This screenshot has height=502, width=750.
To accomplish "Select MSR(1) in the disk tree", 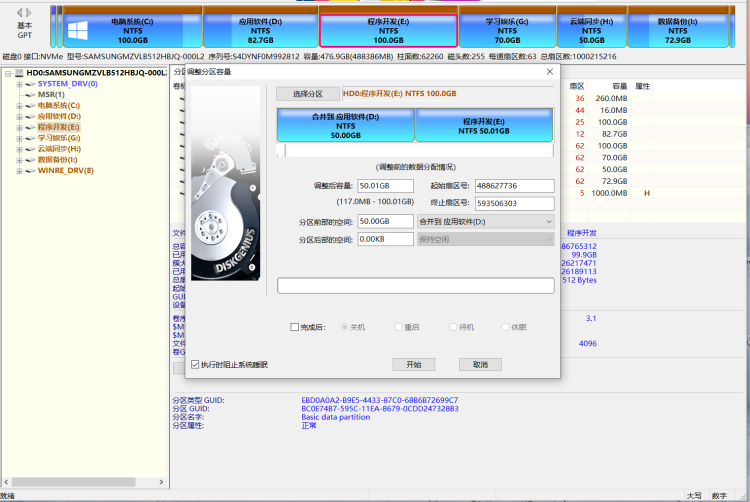I will click(51, 95).
